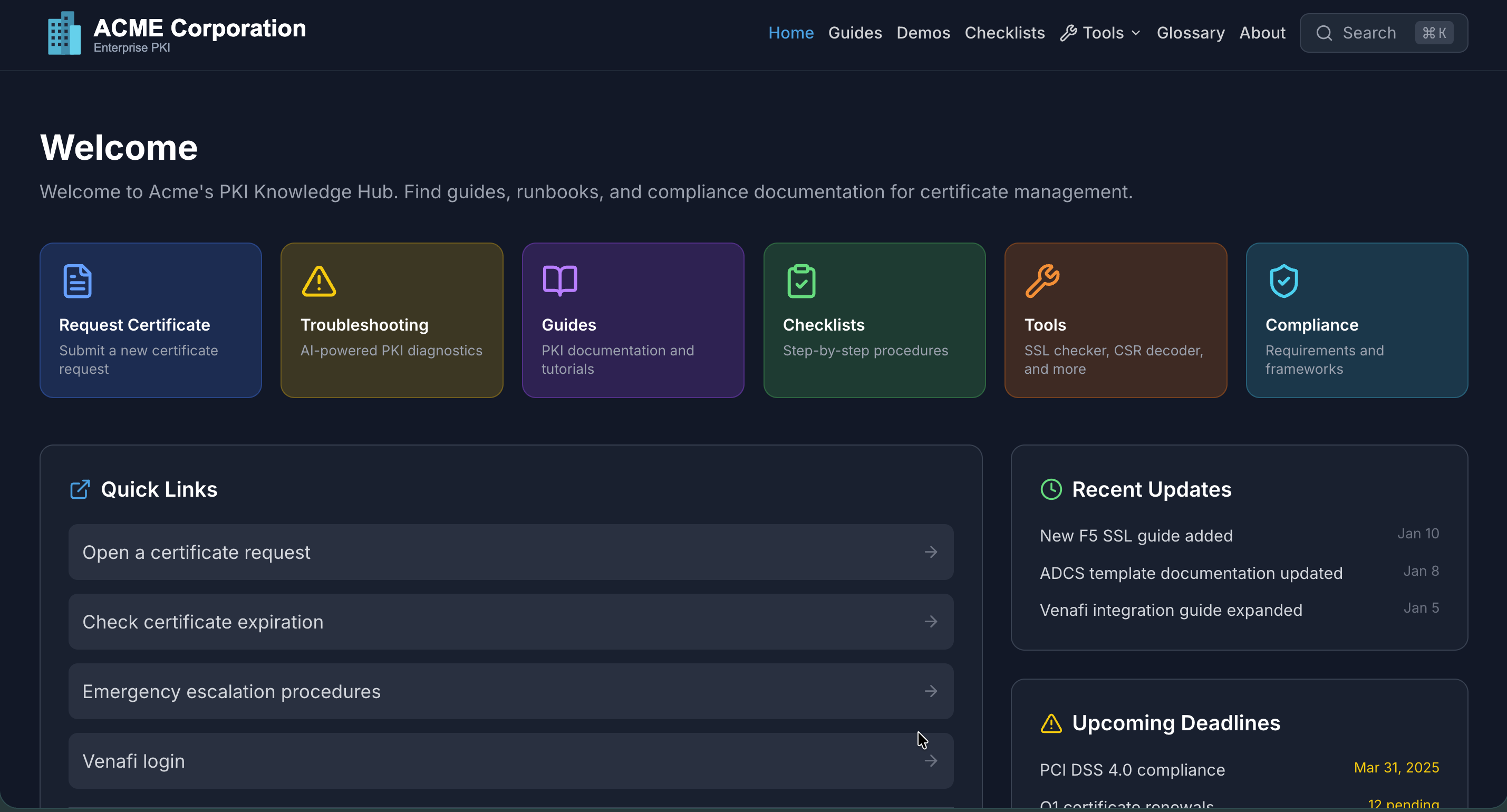Click the Guides open book icon

[x=560, y=280]
